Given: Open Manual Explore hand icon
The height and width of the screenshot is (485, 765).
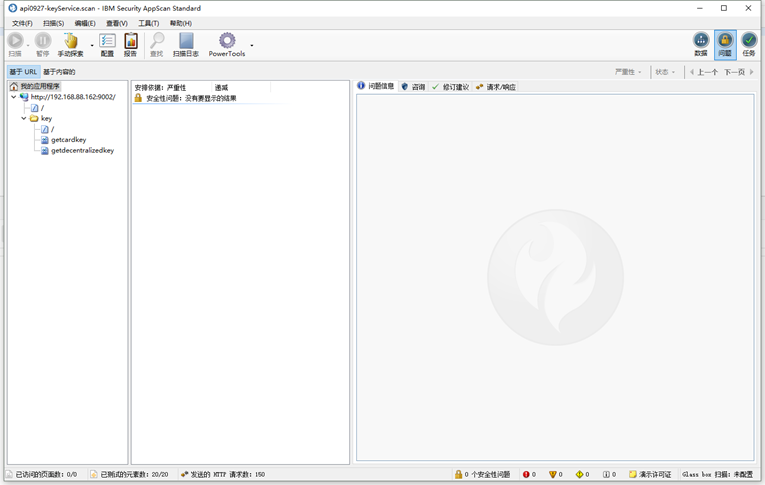Looking at the screenshot, I should [x=71, y=44].
